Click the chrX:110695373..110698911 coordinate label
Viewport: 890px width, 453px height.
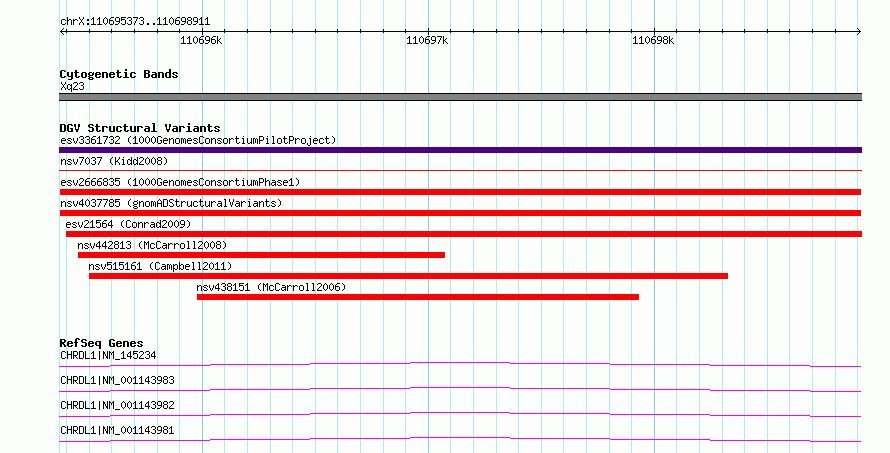[x=135, y=22]
